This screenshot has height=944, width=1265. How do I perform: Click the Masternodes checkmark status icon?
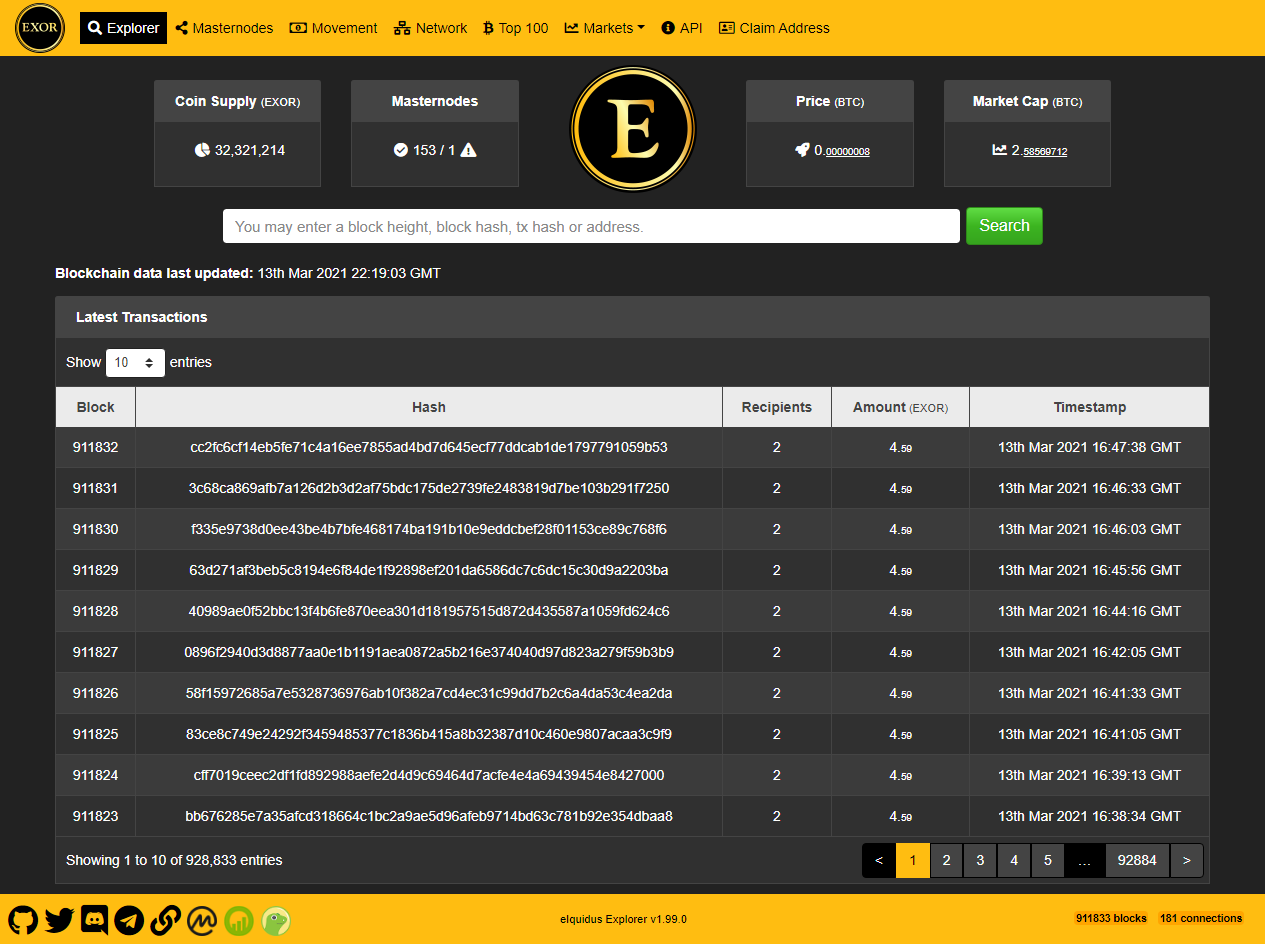[x=400, y=150]
